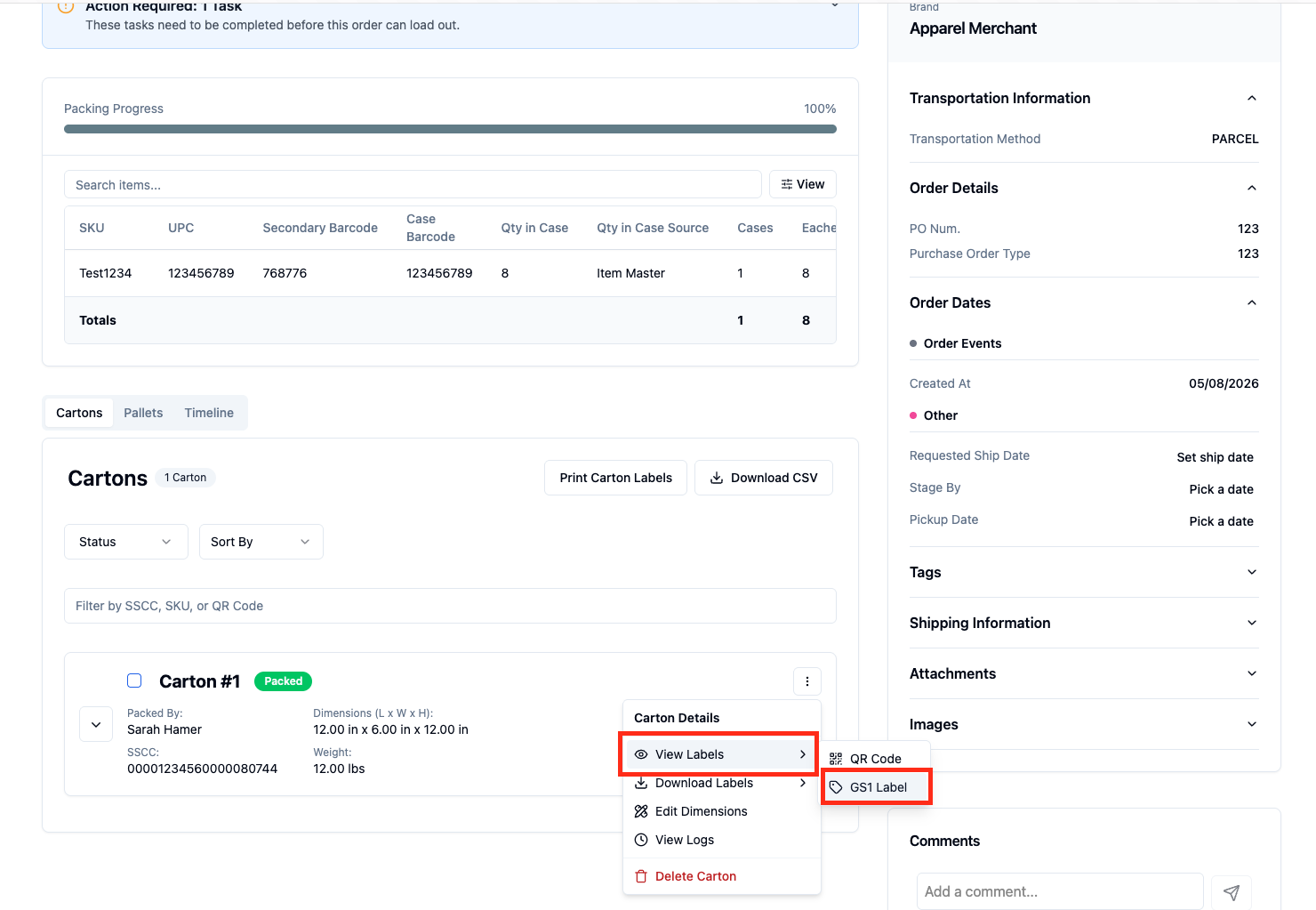Focus the Search items field
1316x910 pixels.
413,184
